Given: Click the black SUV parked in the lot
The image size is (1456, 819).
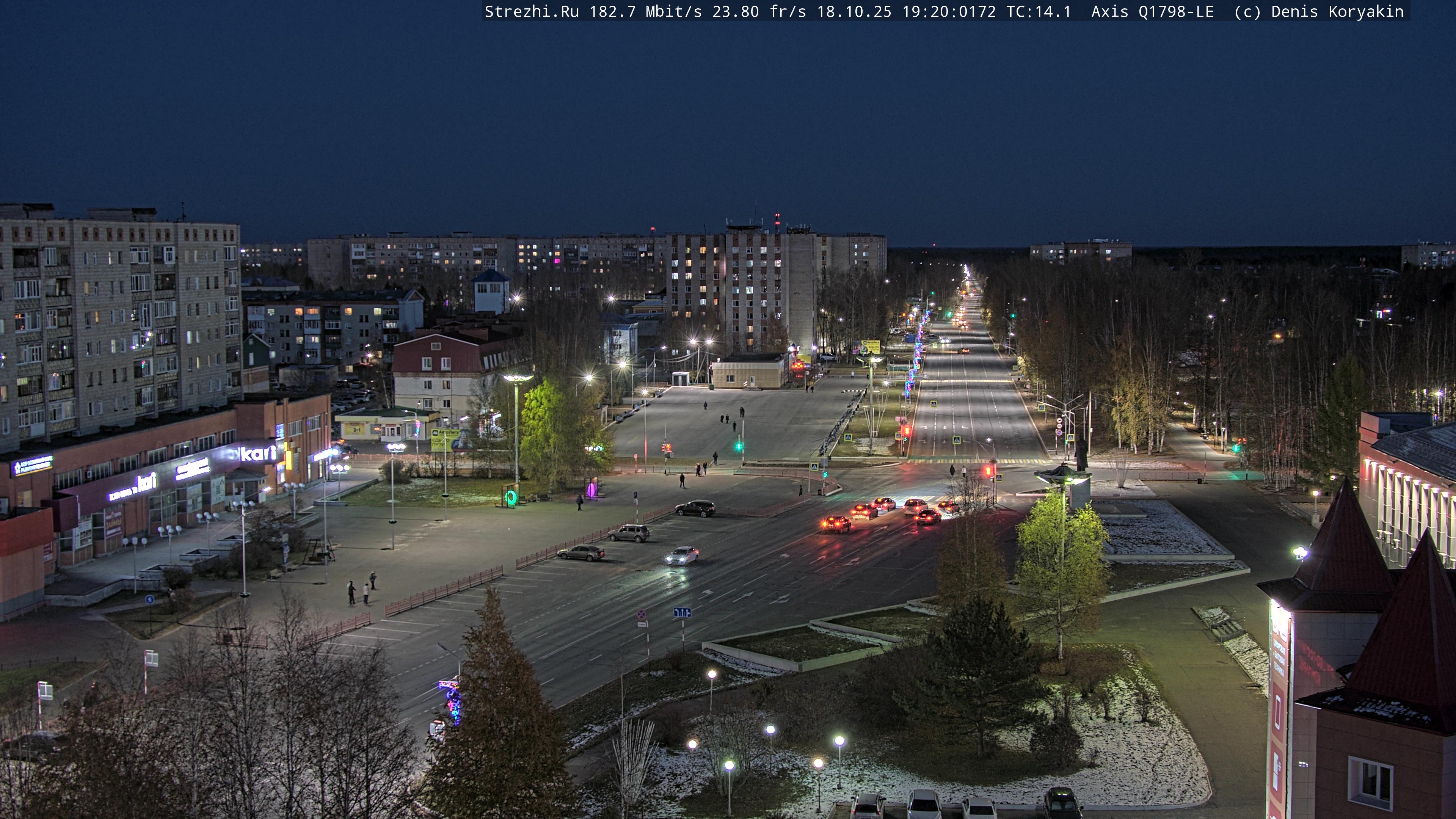Looking at the screenshot, I should pos(695,508).
